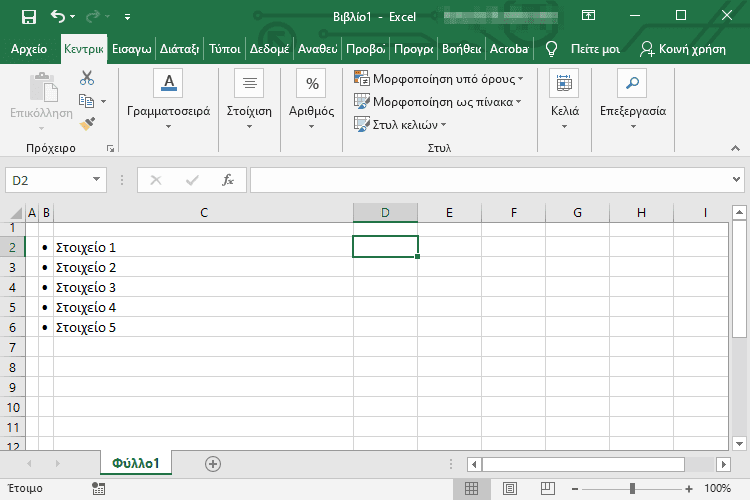750x500 pixels.
Task: Click the cell containing Στοιχείο 3
Action: 203,288
